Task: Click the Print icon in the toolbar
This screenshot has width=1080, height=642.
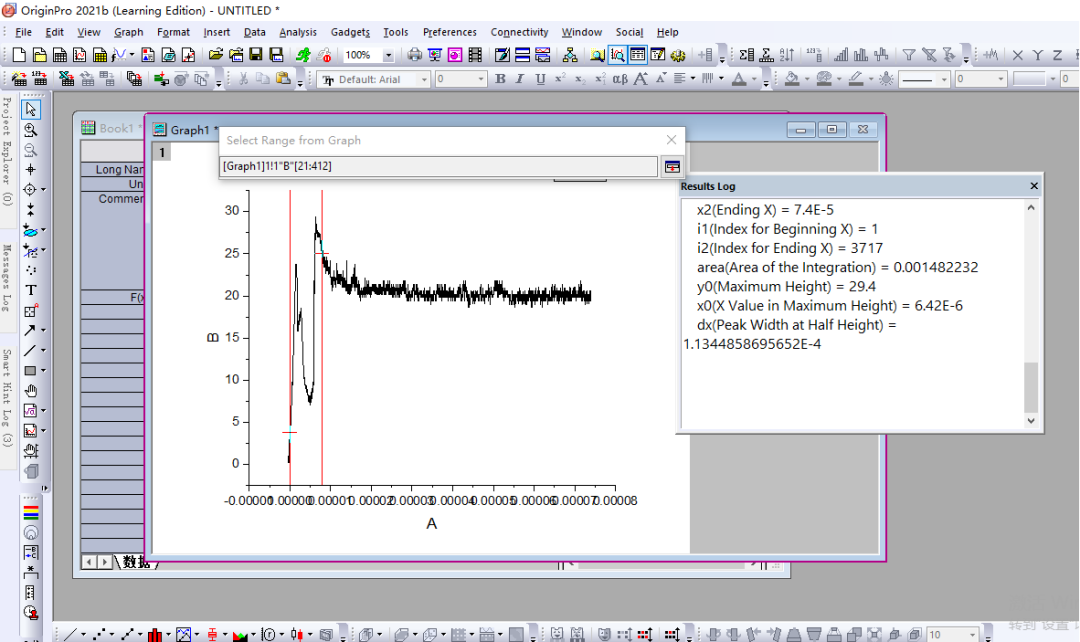Action: (x=415, y=55)
